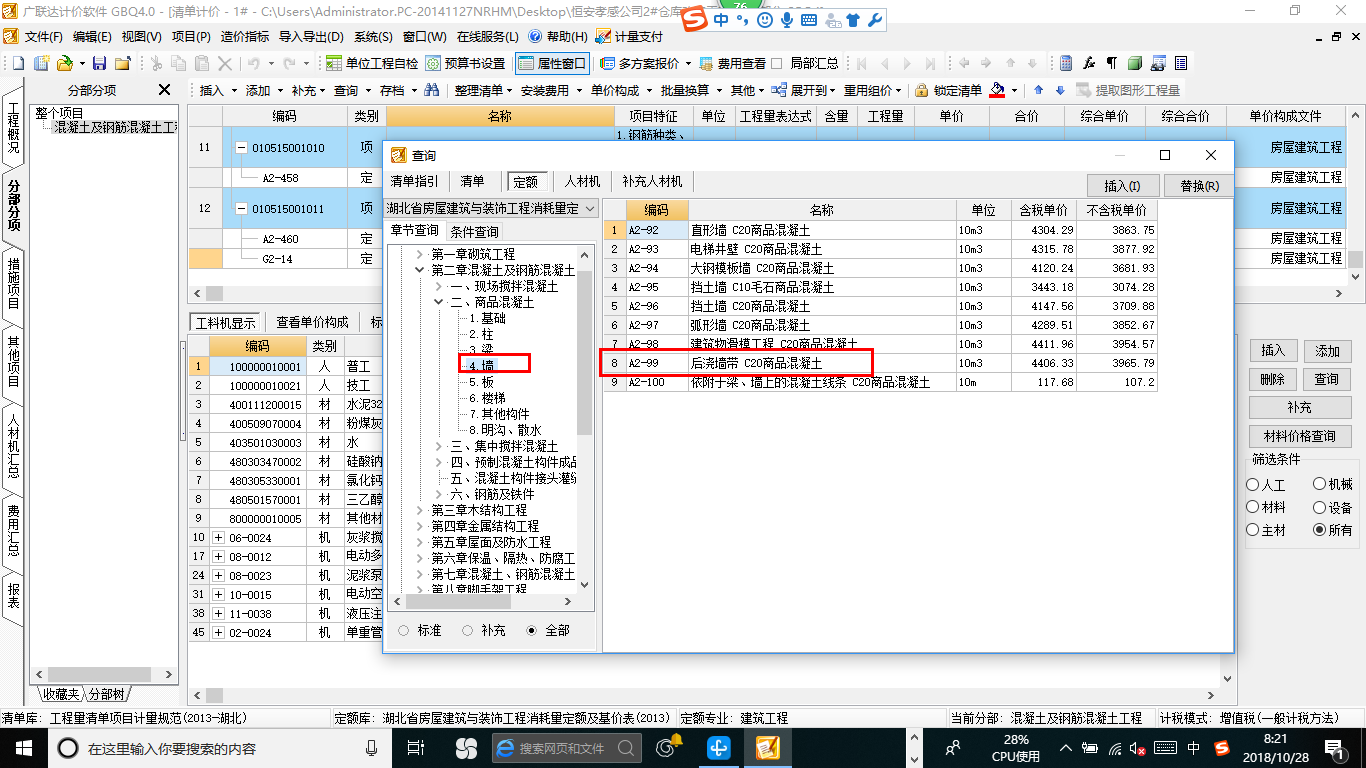The image size is (1366, 768).
Task: Click the blue move-up arrow icon
Action: click(x=1038, y=90)
